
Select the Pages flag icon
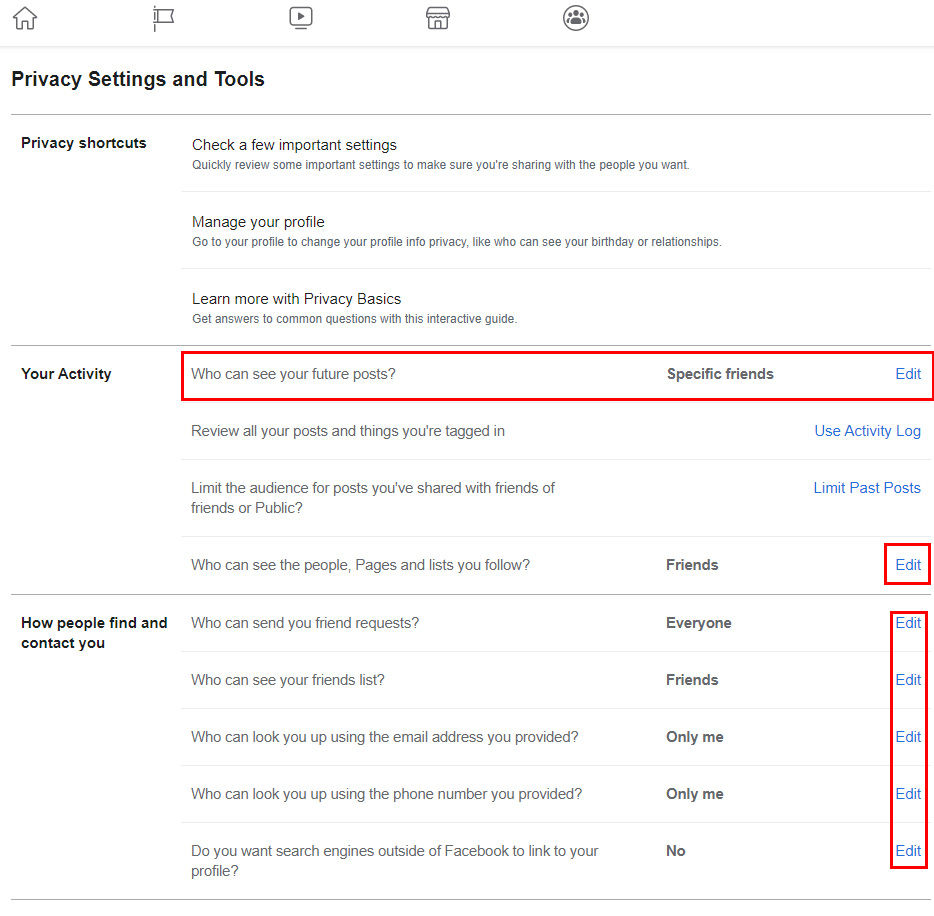[163, 18]
